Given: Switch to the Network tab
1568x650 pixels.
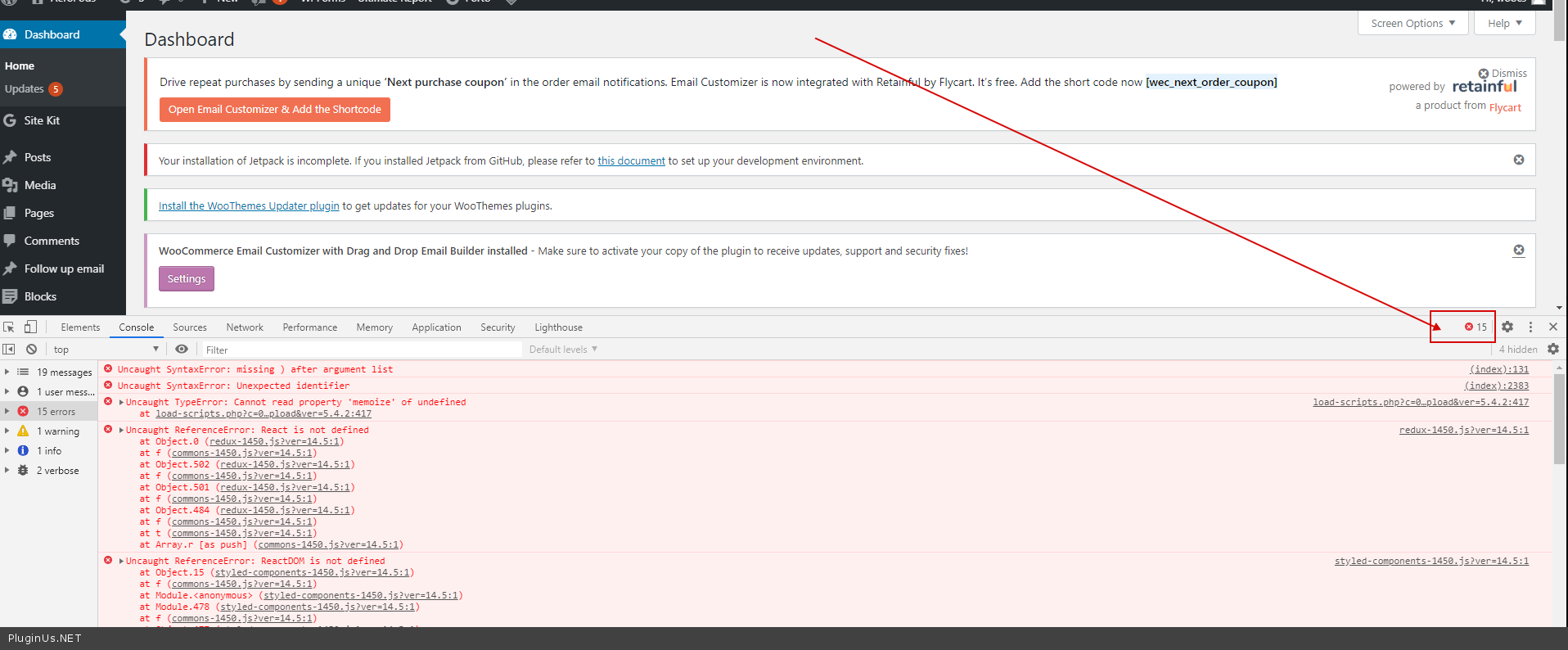Looking at the screenshot, I should [x=245, y=327].
